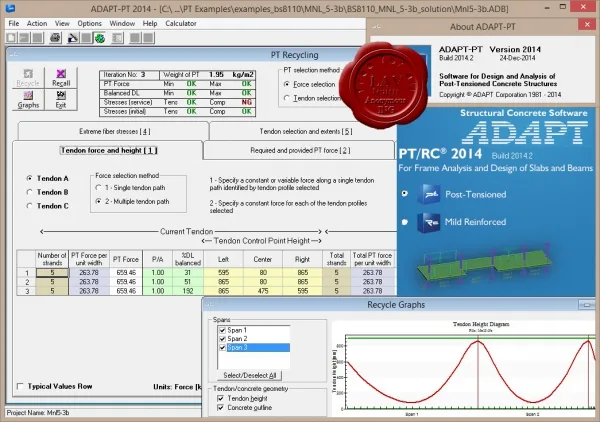Click the Recycle Graphs window minimize button
This screenshot has width=600, height=422.
coord(586,305)
